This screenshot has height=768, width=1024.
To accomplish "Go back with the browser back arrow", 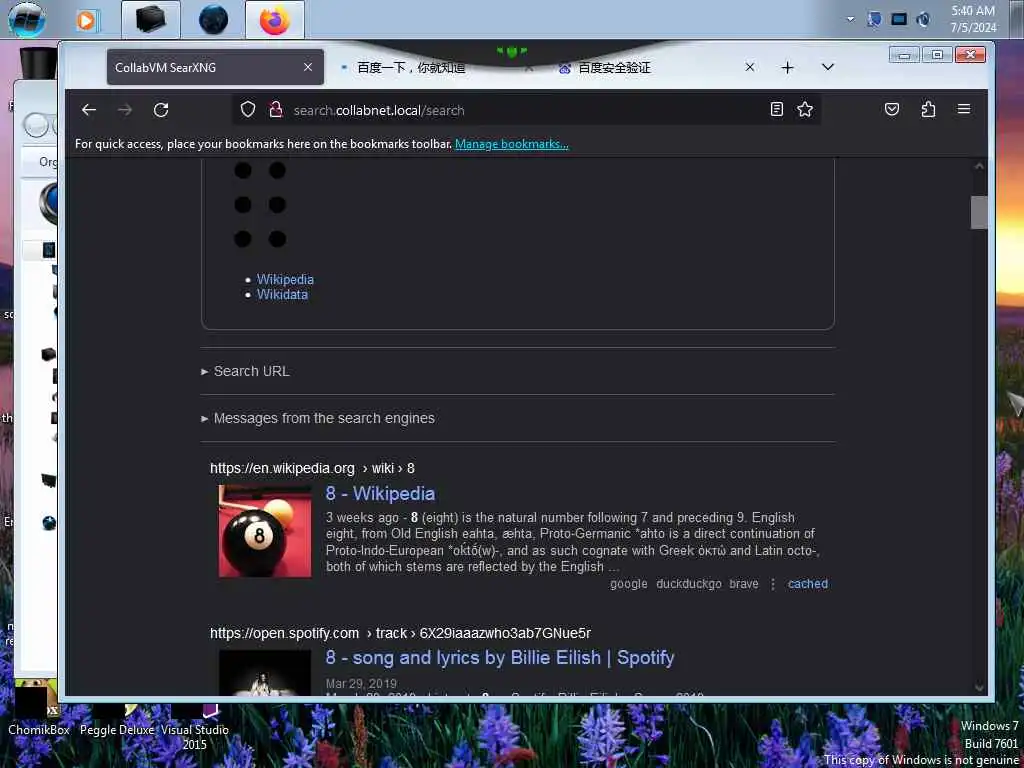I will click(x=89, y=110).
